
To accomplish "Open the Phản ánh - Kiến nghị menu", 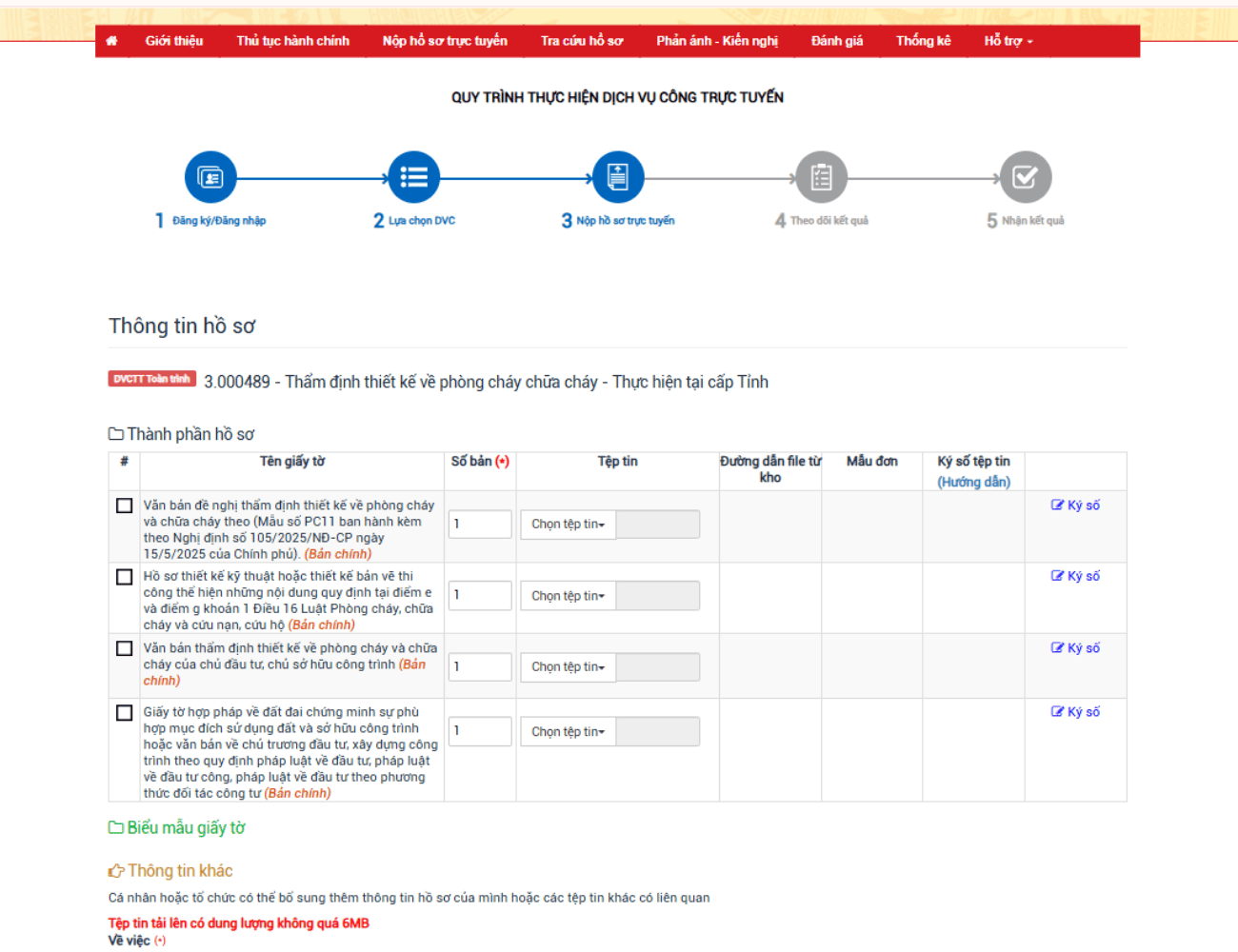I will pyautogui.click(x=716, y=41).
